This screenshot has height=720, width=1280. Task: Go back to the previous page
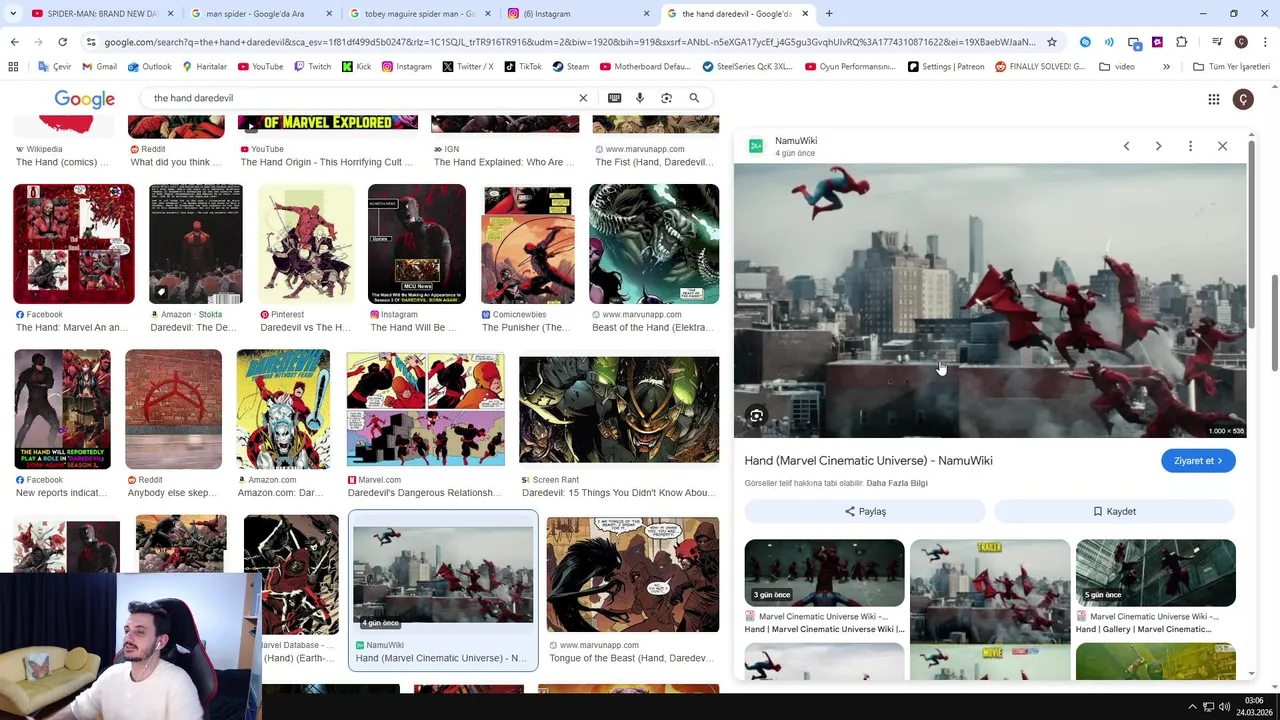point(14,42)
